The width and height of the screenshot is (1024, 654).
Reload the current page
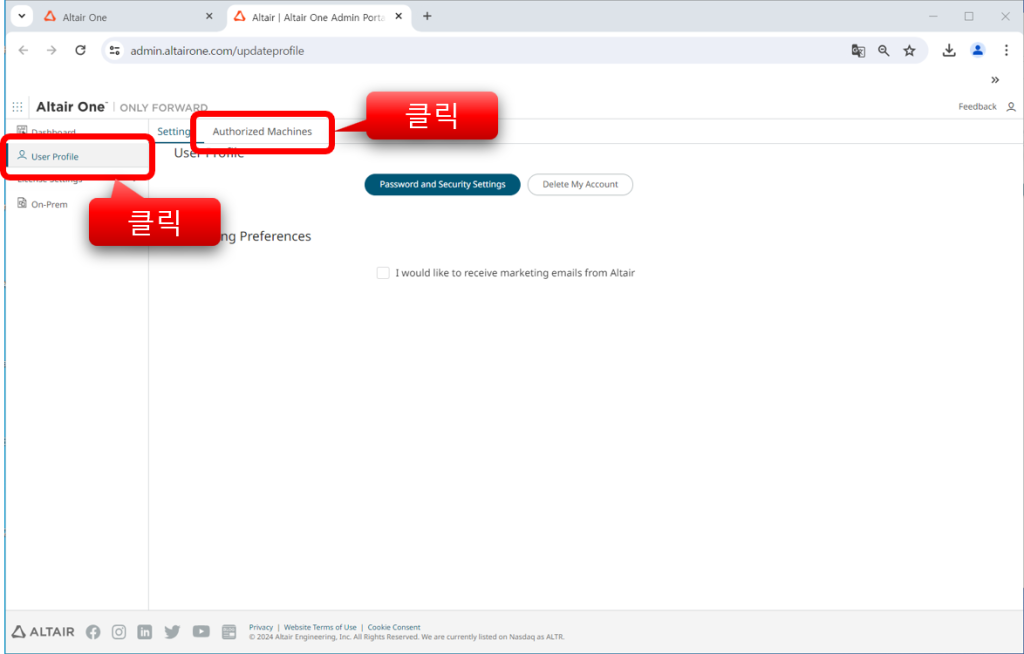80,50
